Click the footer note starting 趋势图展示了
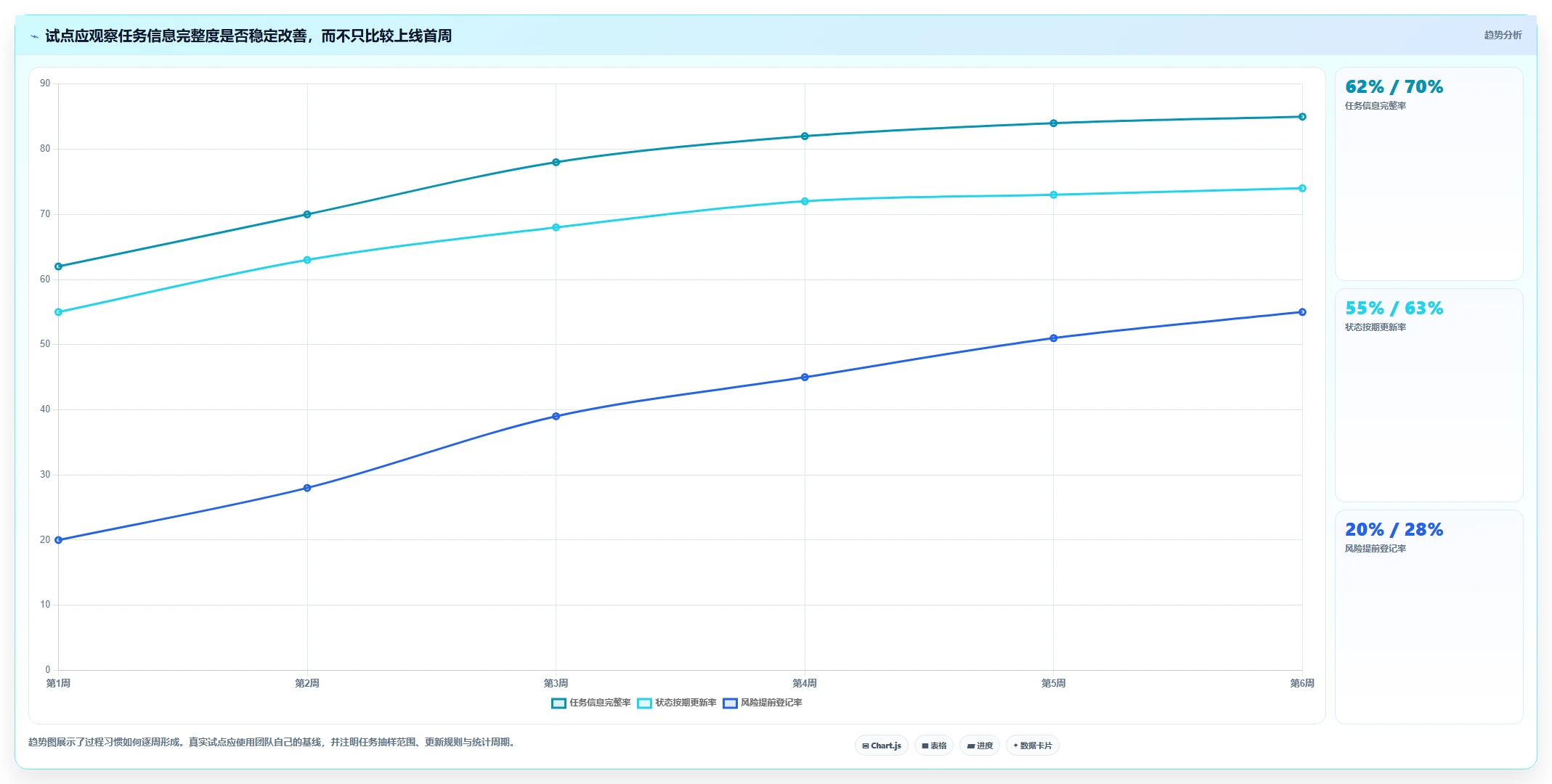 [x=273, y=742]
